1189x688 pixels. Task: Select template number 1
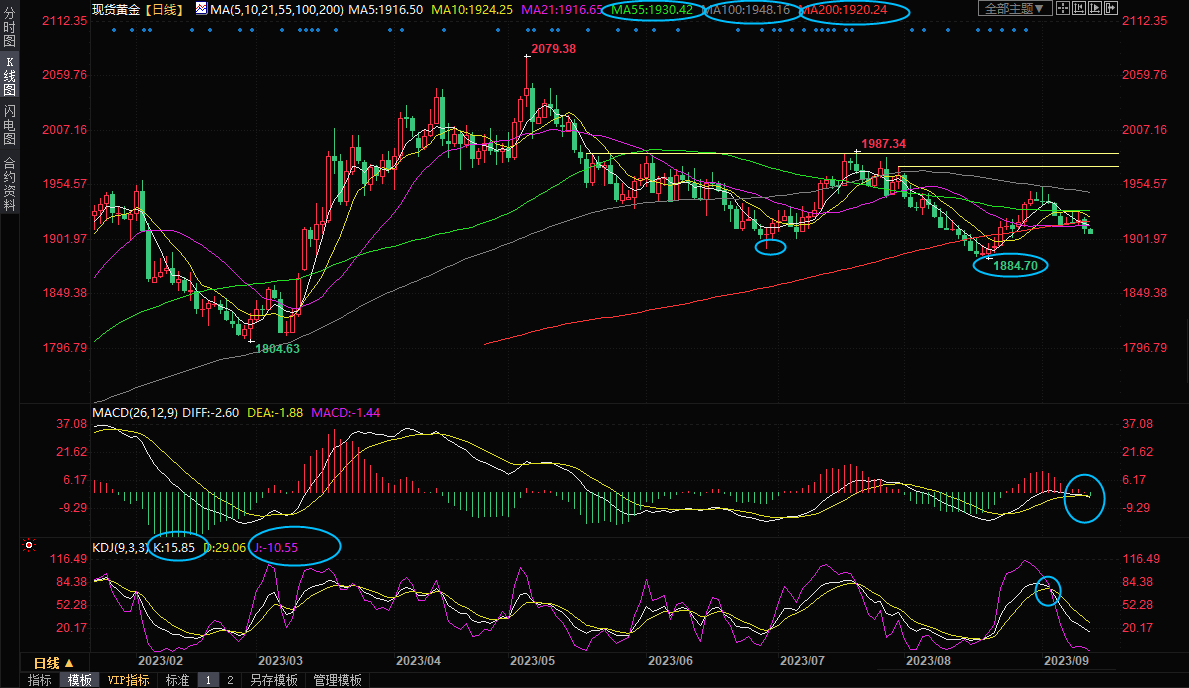(208, 680)
